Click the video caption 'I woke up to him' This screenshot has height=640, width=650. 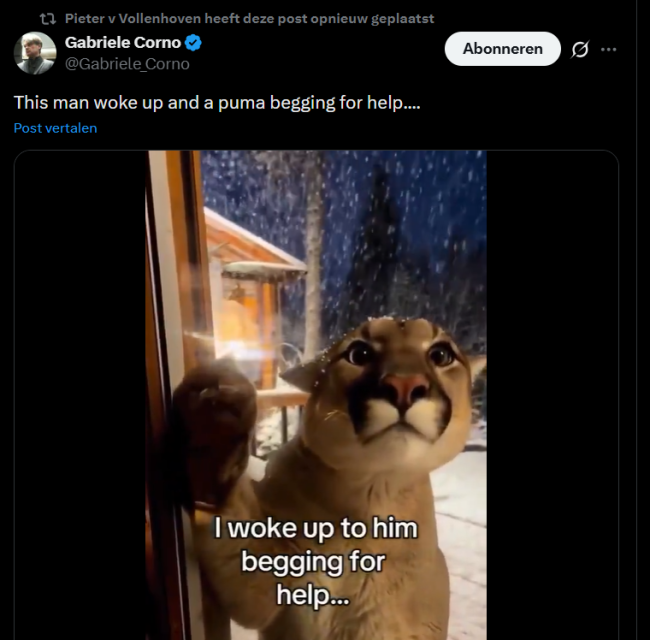tap(315, 527)
